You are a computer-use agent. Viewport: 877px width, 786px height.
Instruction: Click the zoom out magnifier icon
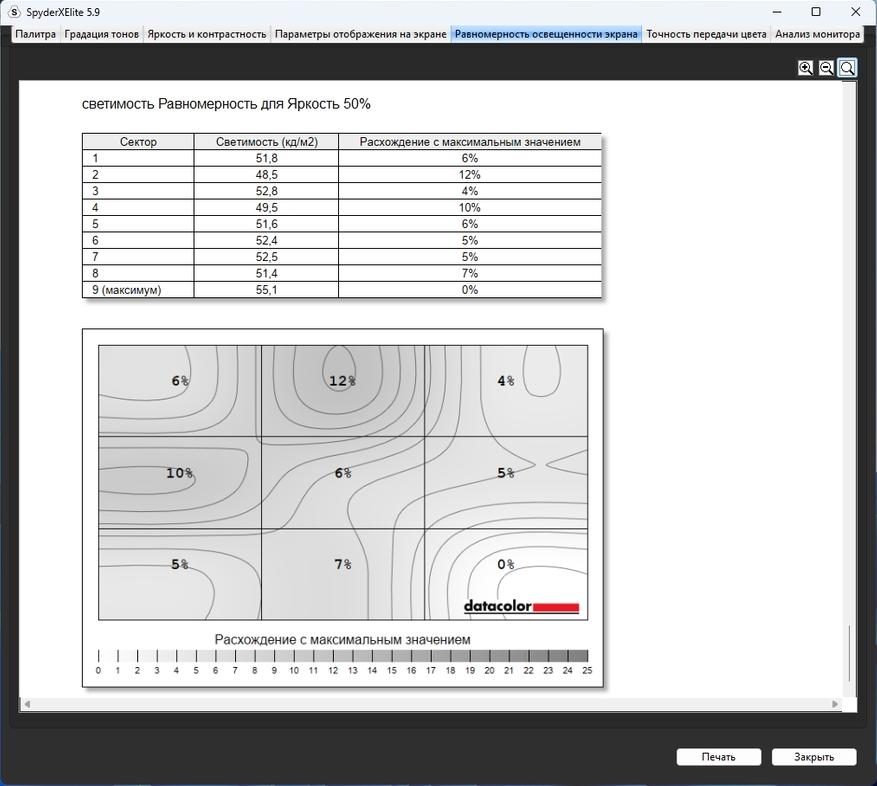[x=826, y=68]
